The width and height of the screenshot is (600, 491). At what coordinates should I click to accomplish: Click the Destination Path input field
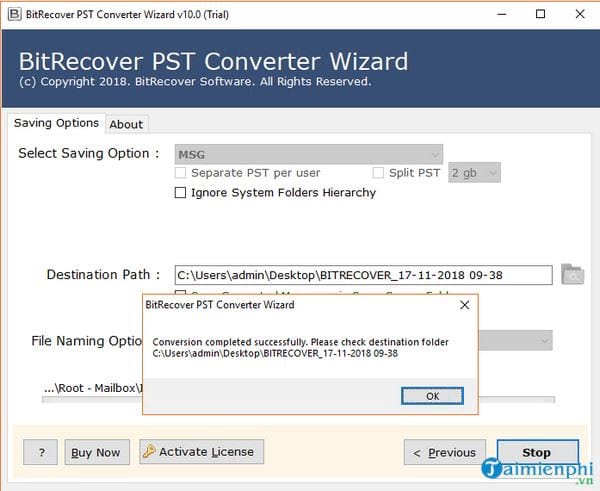click(364, 275)
